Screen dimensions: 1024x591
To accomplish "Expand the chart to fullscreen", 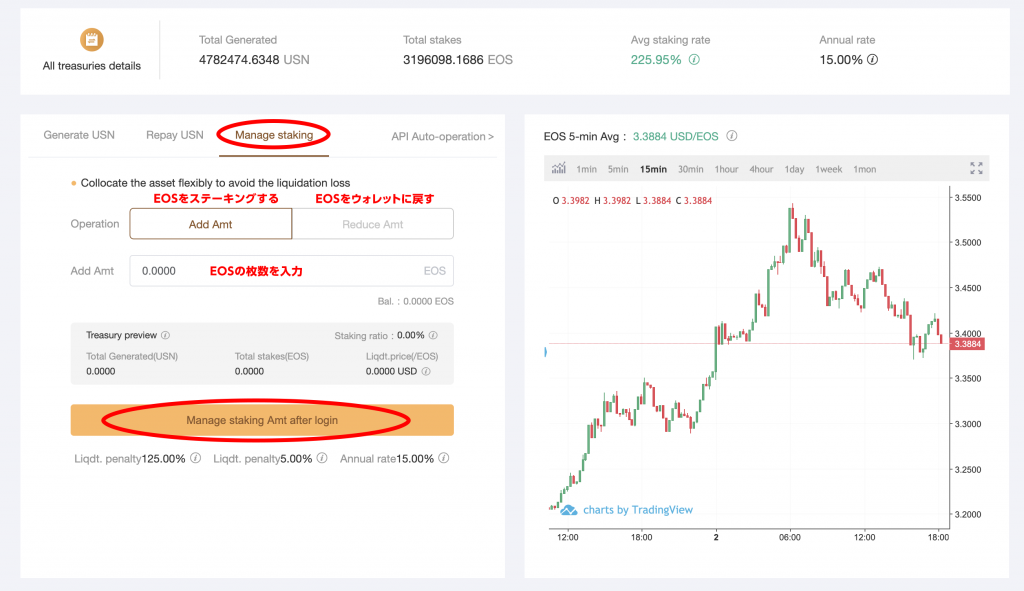I will [x=976, y=169].
